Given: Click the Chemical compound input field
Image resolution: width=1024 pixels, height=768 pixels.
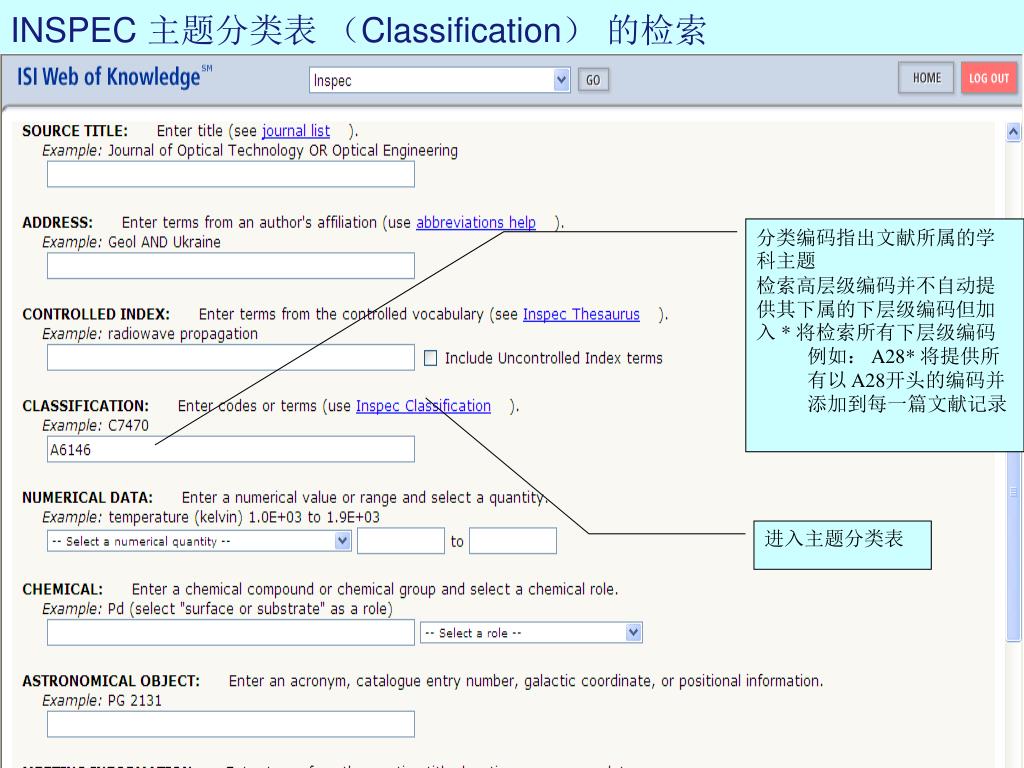Looking at the screenshot, I should point(231,632).
